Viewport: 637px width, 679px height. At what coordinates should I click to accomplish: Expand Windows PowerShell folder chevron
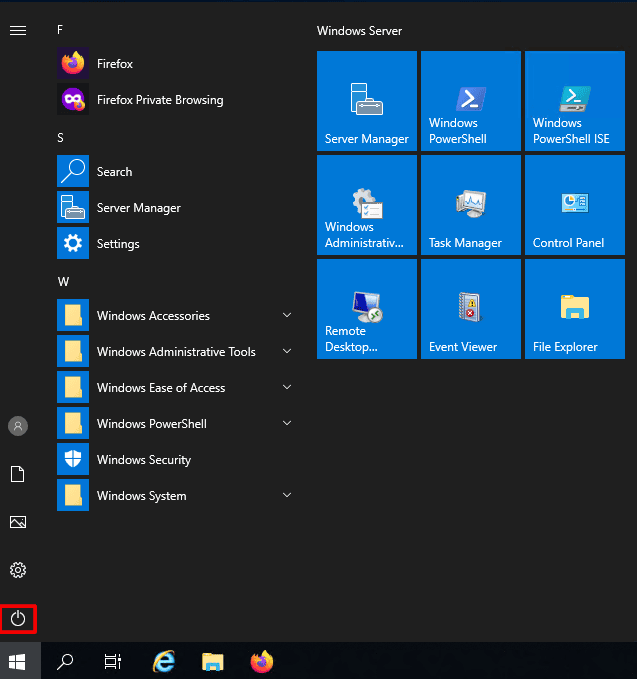[287, 424]
